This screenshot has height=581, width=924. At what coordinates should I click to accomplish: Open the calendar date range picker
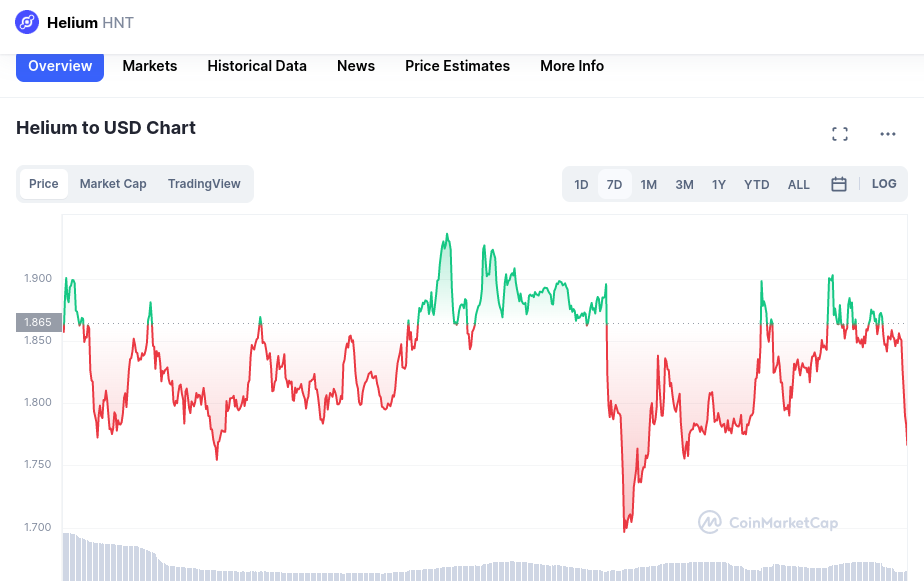coord(839,184)
